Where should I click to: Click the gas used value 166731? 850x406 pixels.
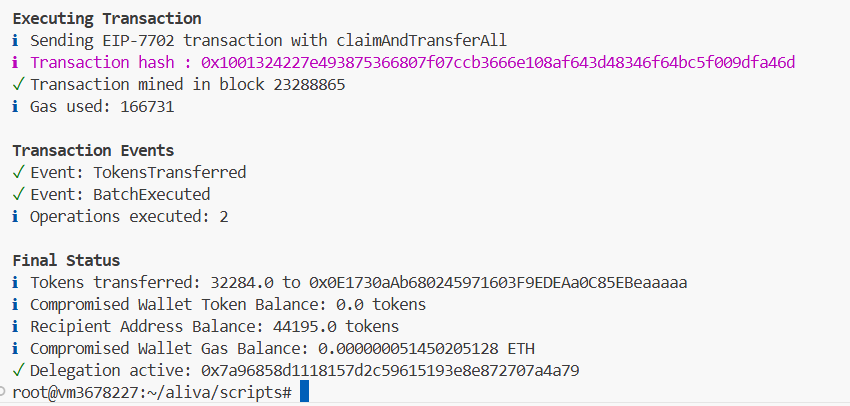(x=147, y=107)
